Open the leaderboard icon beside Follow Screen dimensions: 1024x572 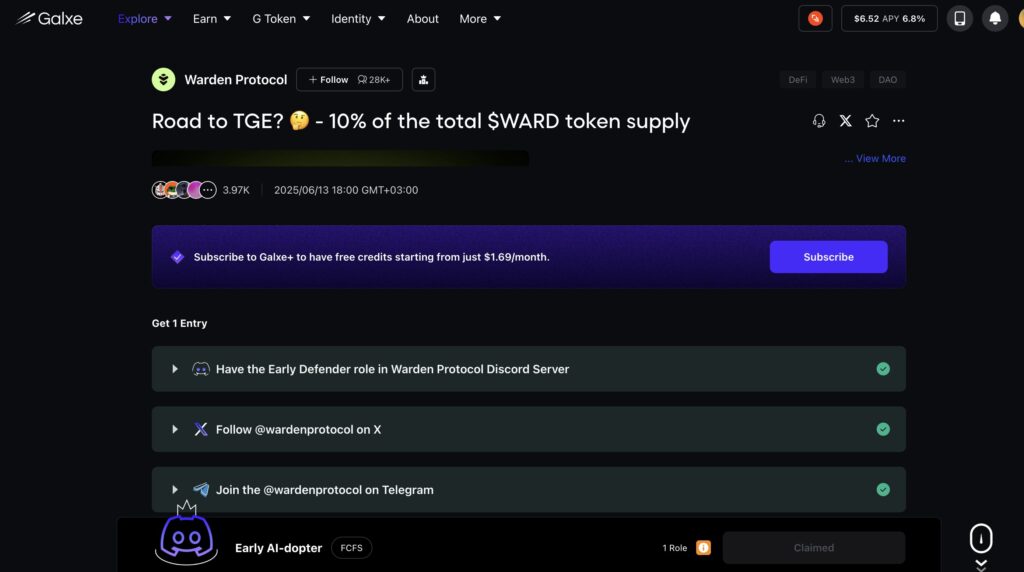coord(423,80)
